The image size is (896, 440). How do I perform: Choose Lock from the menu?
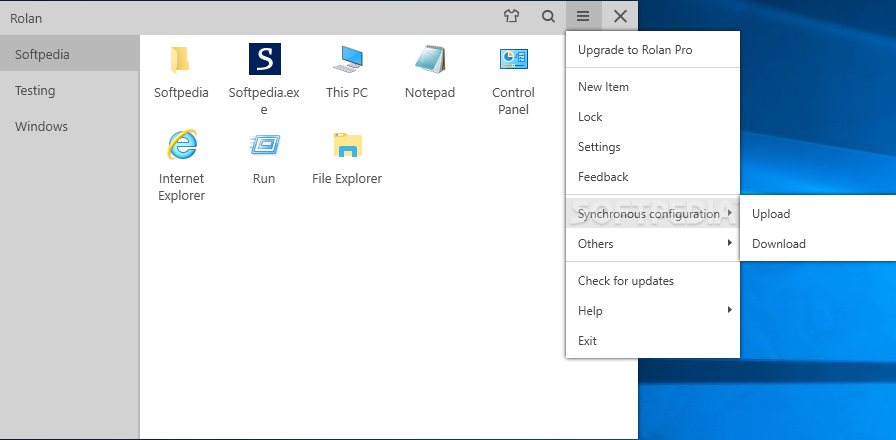click(653, 117)
